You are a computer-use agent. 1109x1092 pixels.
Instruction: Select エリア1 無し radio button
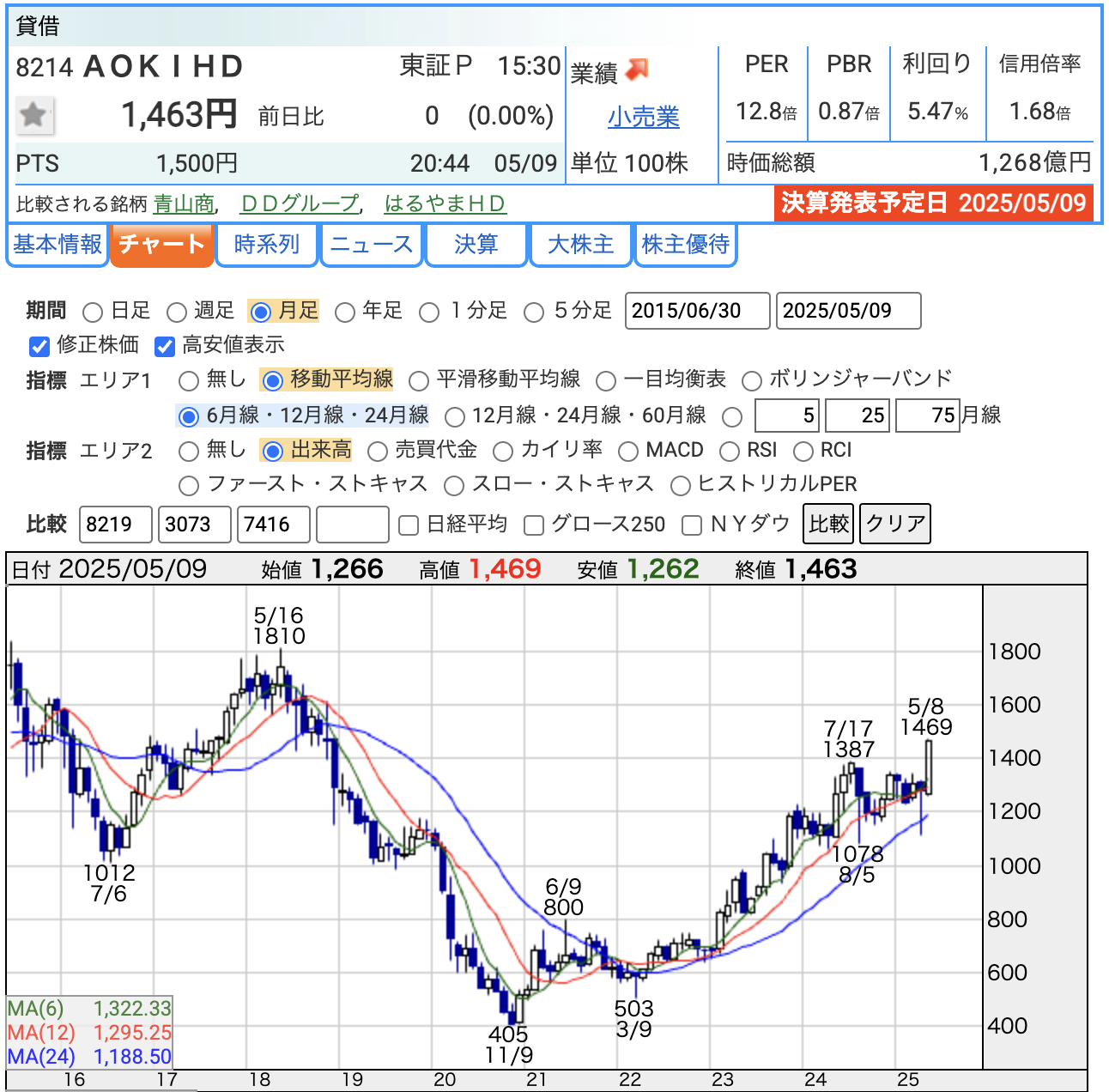tap(188, 380)
